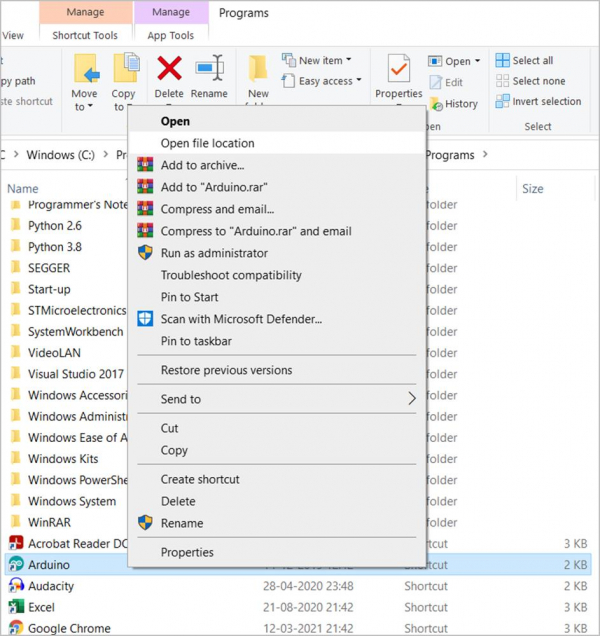Select the Windows System folder
This screenshot has height=636, width=600.
click(x=72, y=501)
